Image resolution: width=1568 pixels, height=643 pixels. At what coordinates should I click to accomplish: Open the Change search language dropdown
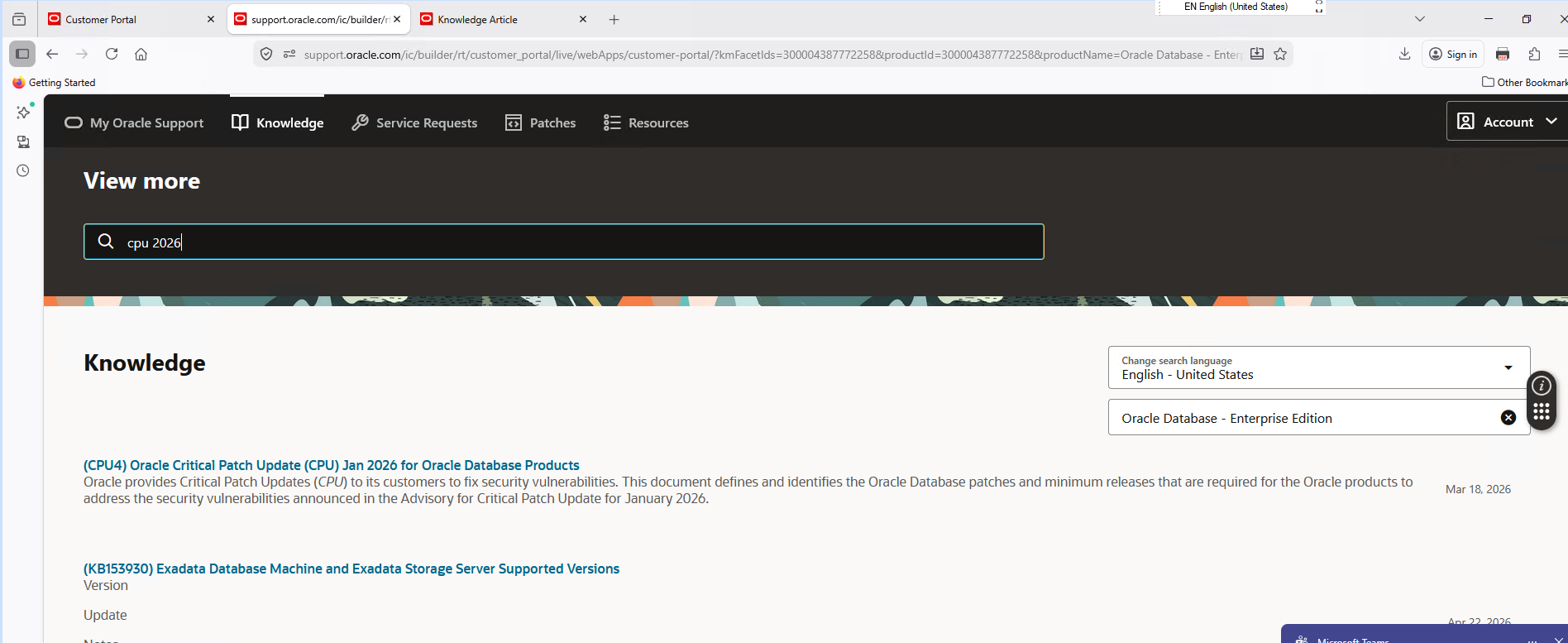point(1319,367)
